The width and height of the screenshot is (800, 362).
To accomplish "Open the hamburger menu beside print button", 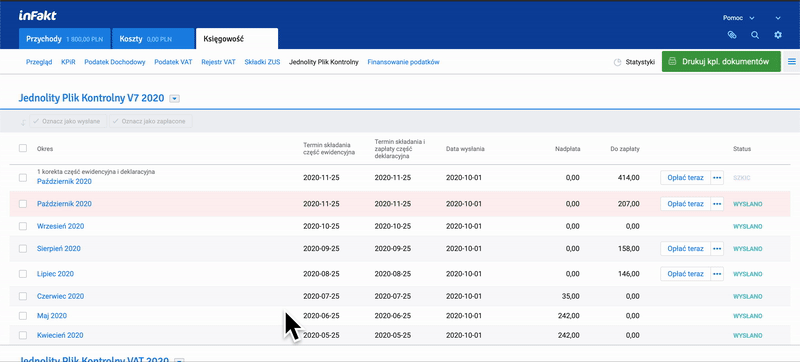I will coord(792,62).
